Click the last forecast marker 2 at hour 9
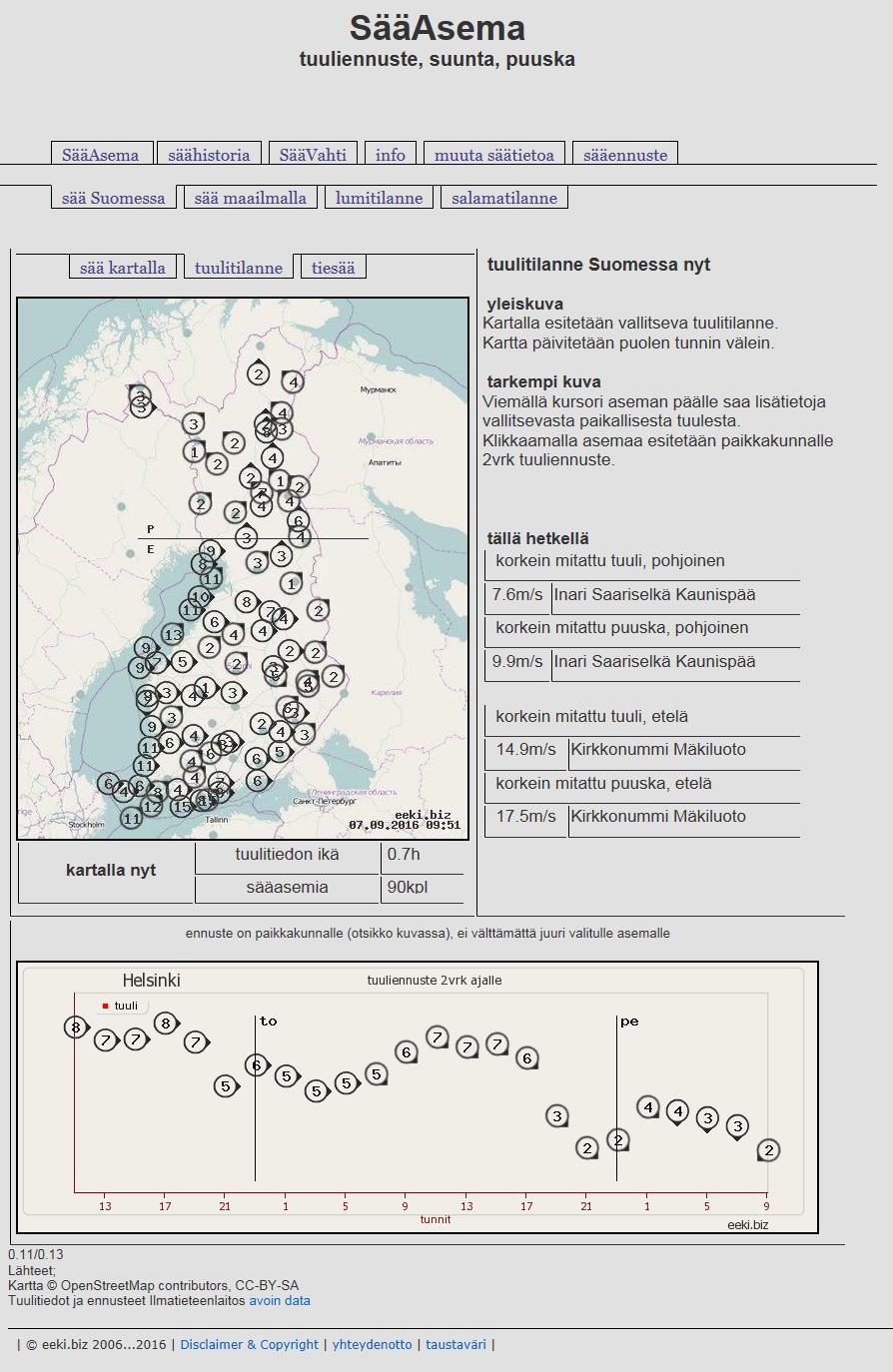Screen dimensions: 893x1372 [767, 1150]
